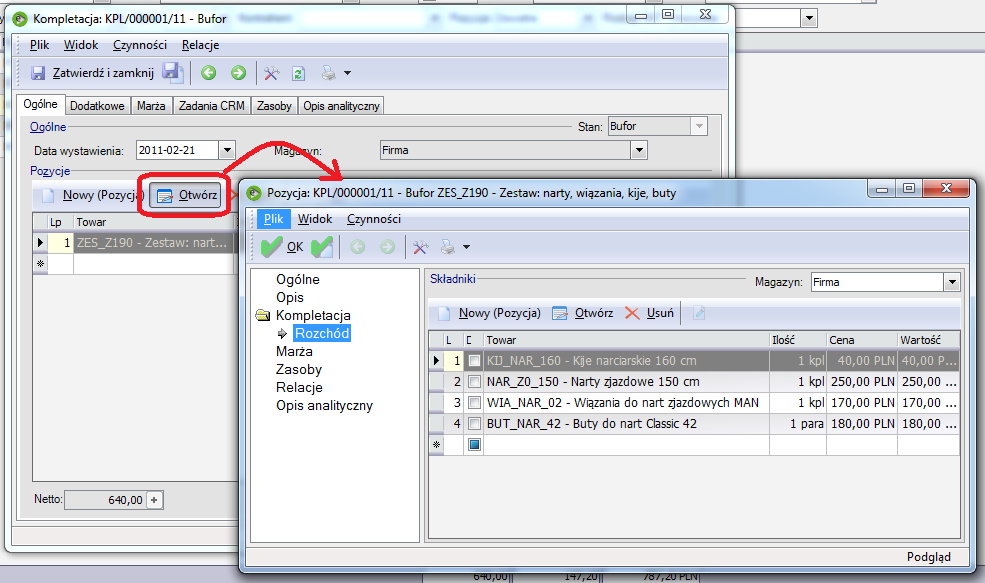Click the greyed edit icon right of Usuń
Viewport: 985px width, 583px height.
coord(699,313)
